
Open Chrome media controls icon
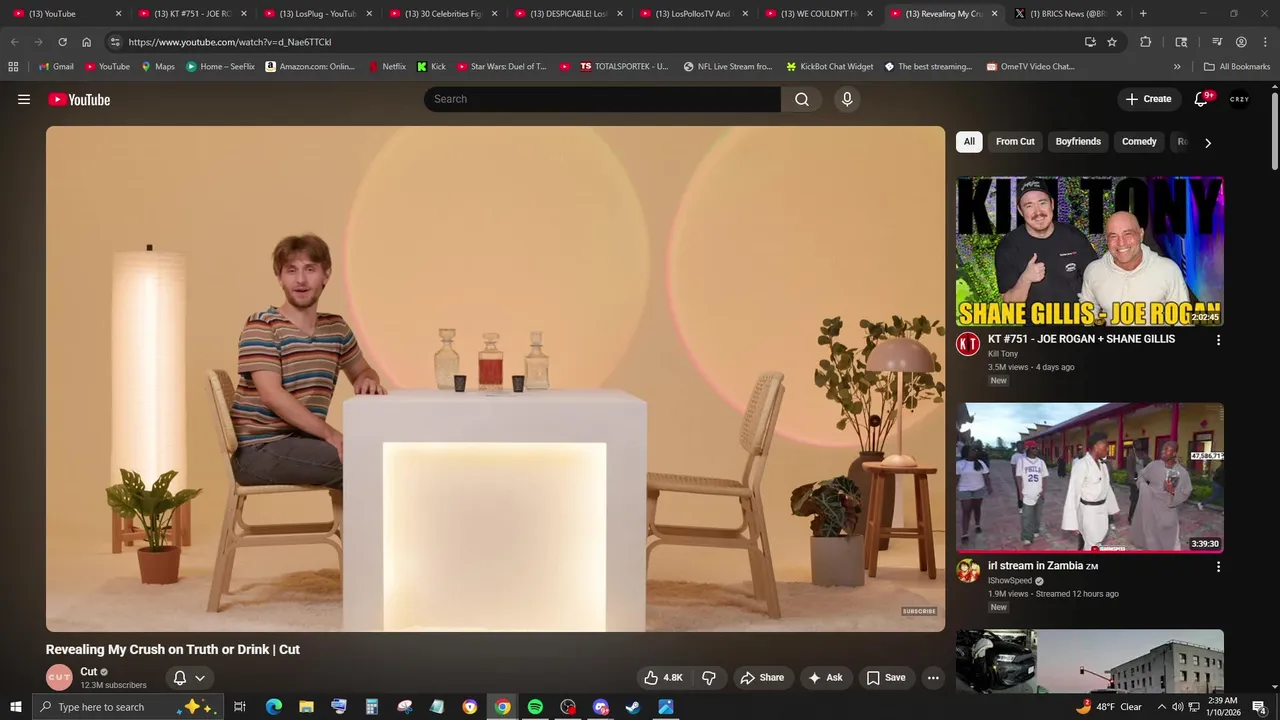[1217, 42]
